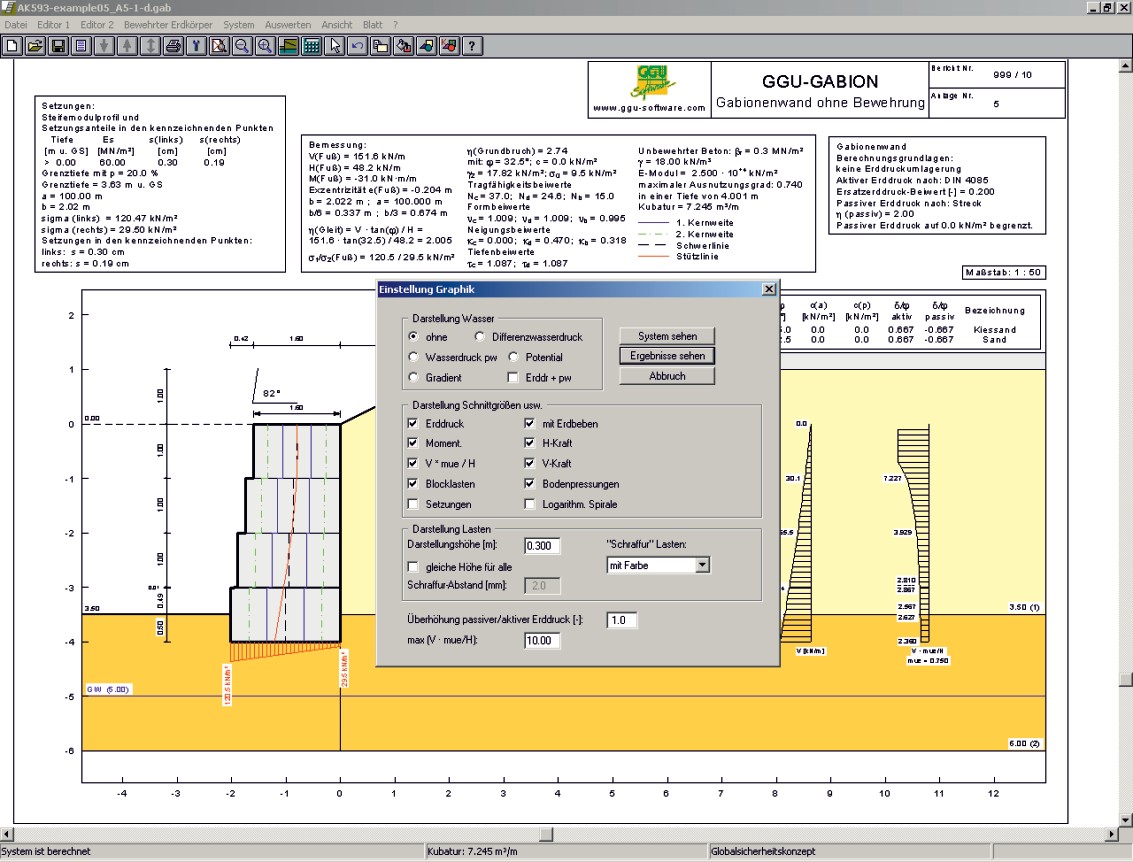Select the Save file icon
Image resolution: width=1133 pixels, height=862 pixels.
57,45
